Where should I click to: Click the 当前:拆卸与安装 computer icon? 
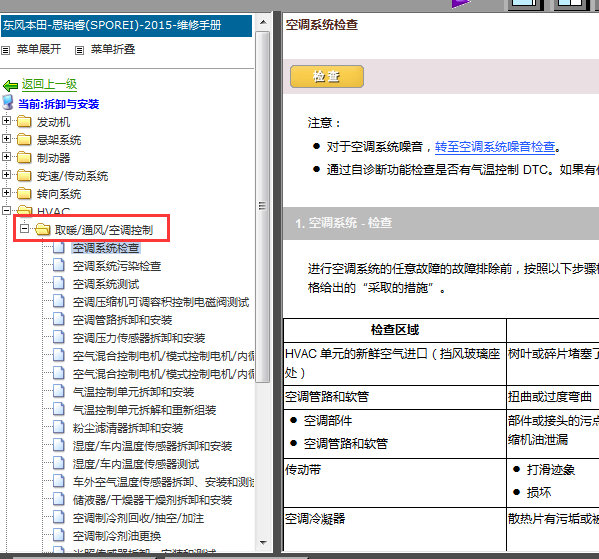[8, 103]
